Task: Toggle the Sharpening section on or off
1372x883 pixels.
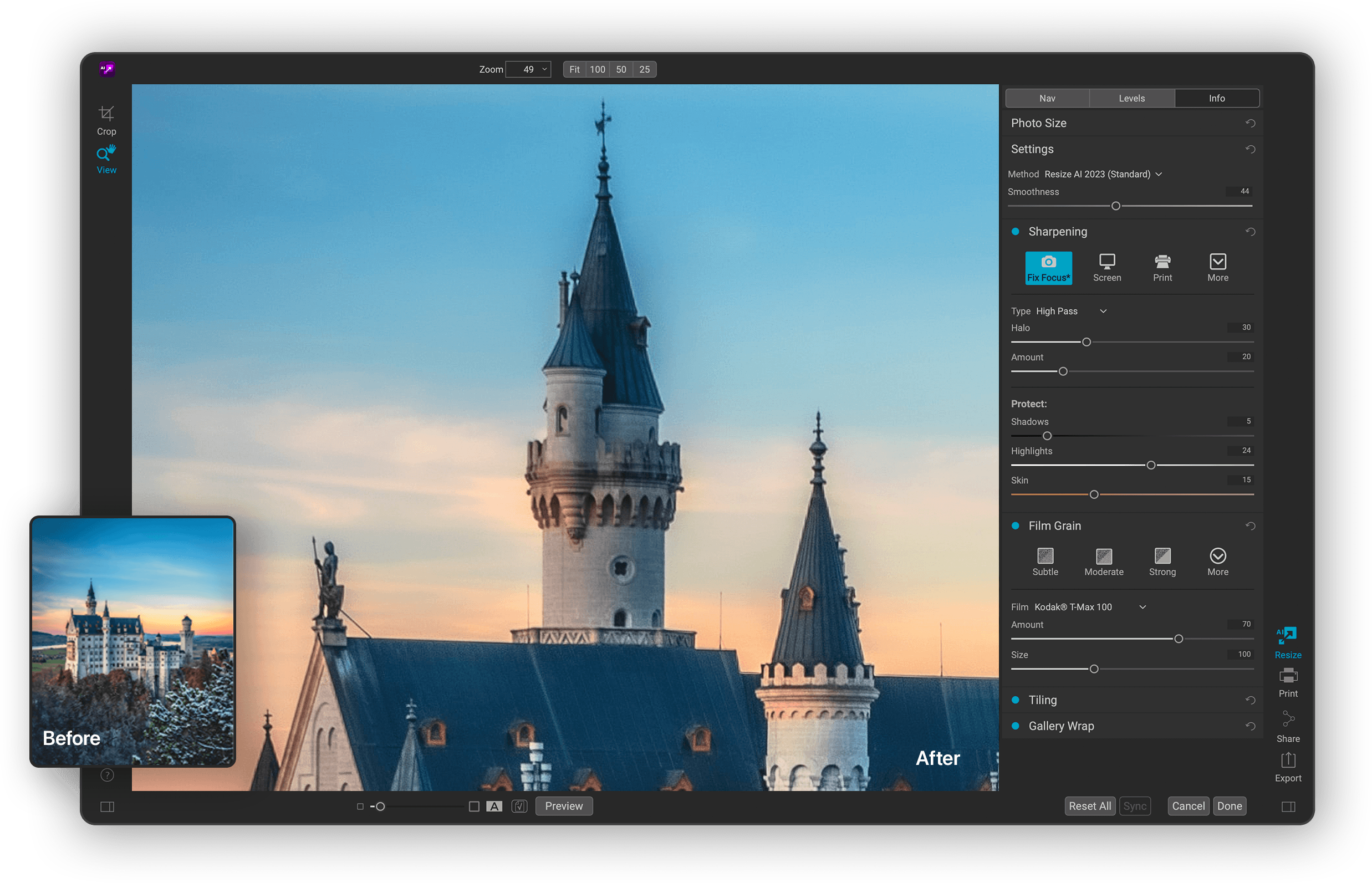Action: 1016,231
